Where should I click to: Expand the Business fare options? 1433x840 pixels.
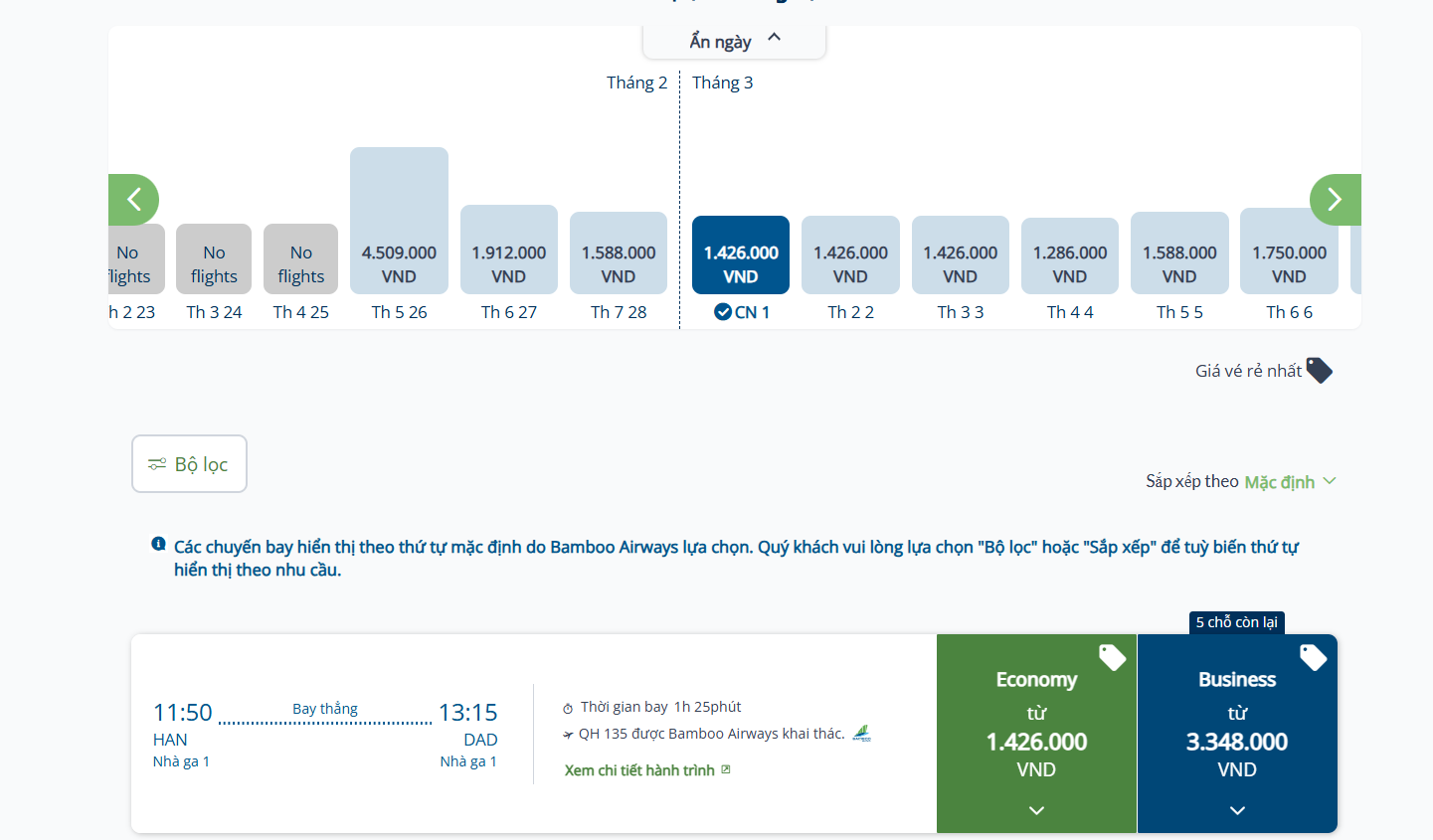1237,810
